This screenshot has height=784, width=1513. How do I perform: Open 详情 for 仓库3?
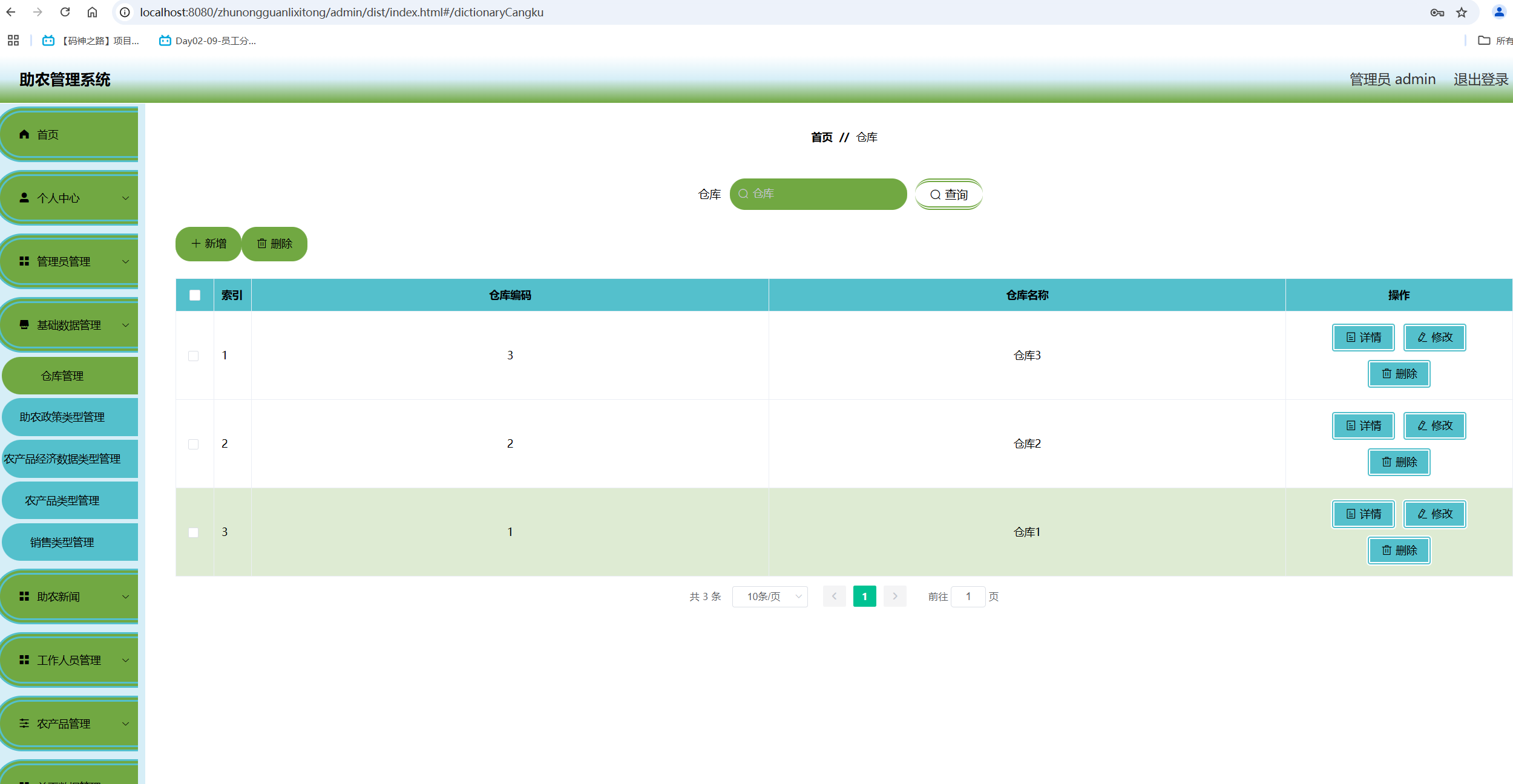click(1364, 337)
